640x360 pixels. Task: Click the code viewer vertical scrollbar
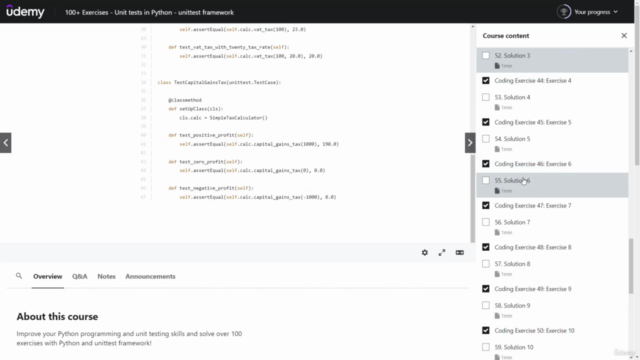(473, 199)
